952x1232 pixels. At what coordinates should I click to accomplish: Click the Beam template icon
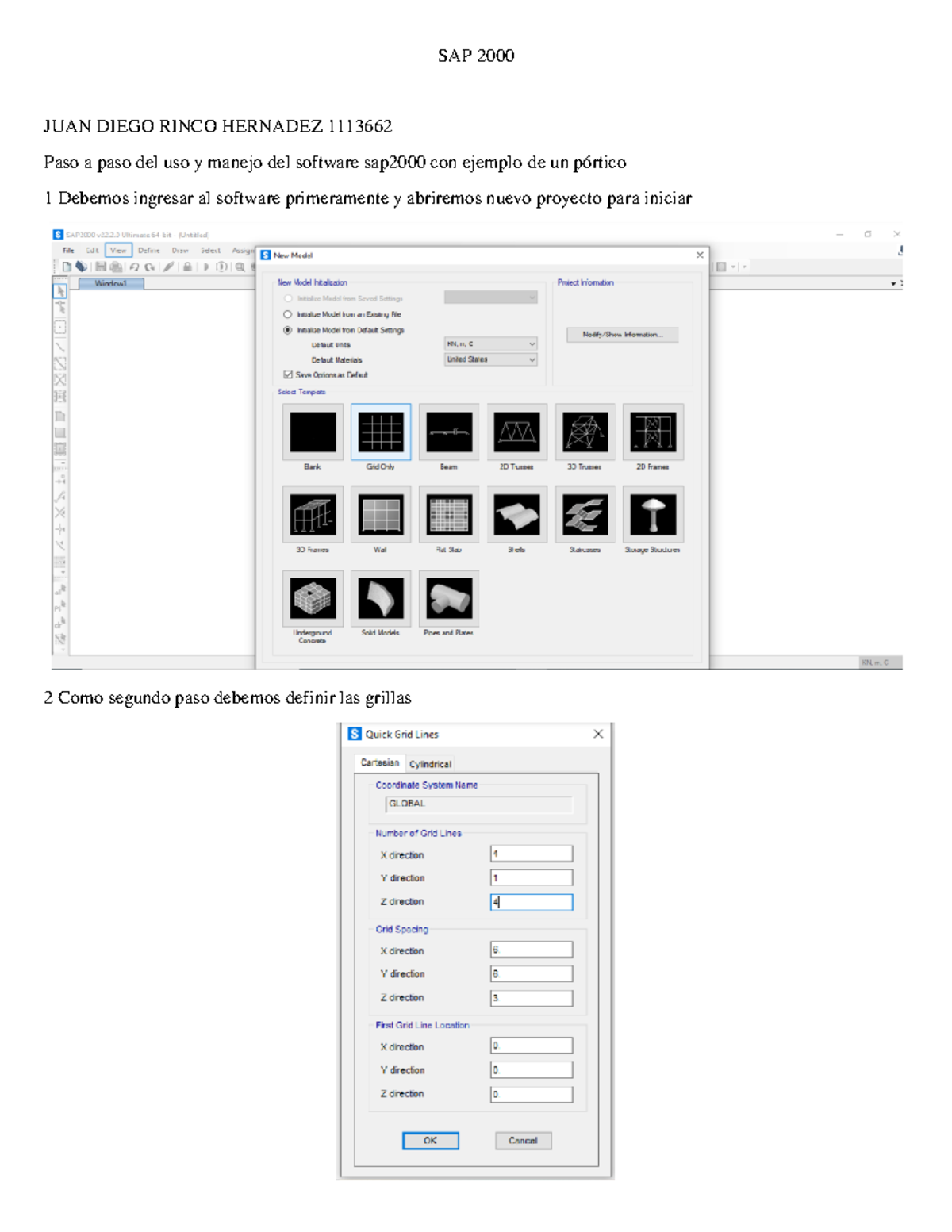449,432
